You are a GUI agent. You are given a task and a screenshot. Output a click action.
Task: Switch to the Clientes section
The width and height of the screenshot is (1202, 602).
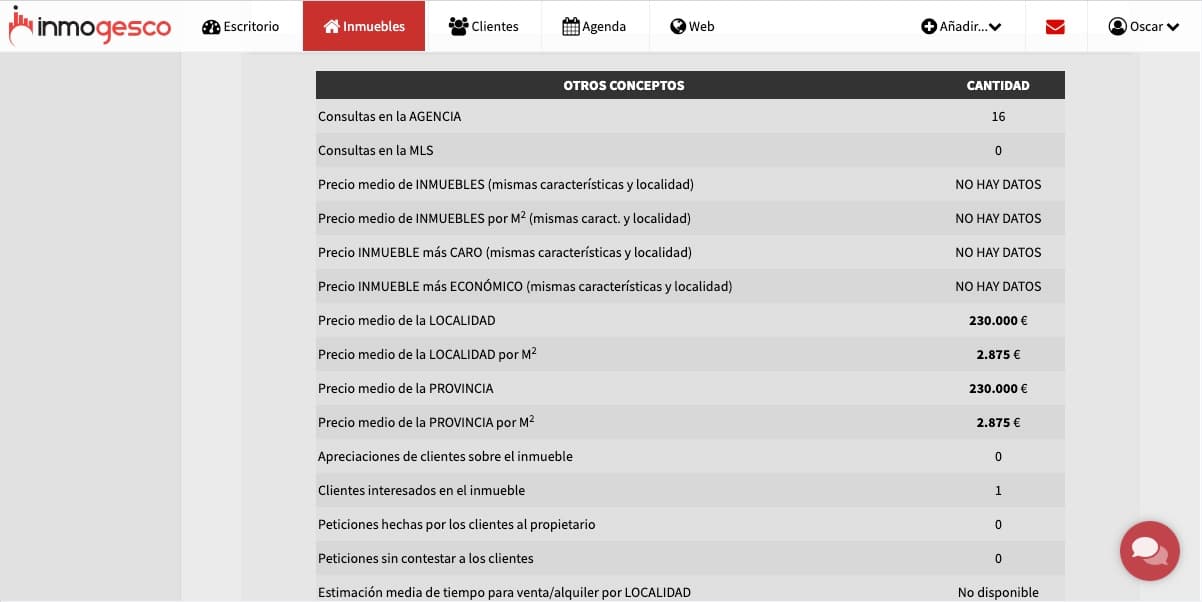click(x=485, y=26)
